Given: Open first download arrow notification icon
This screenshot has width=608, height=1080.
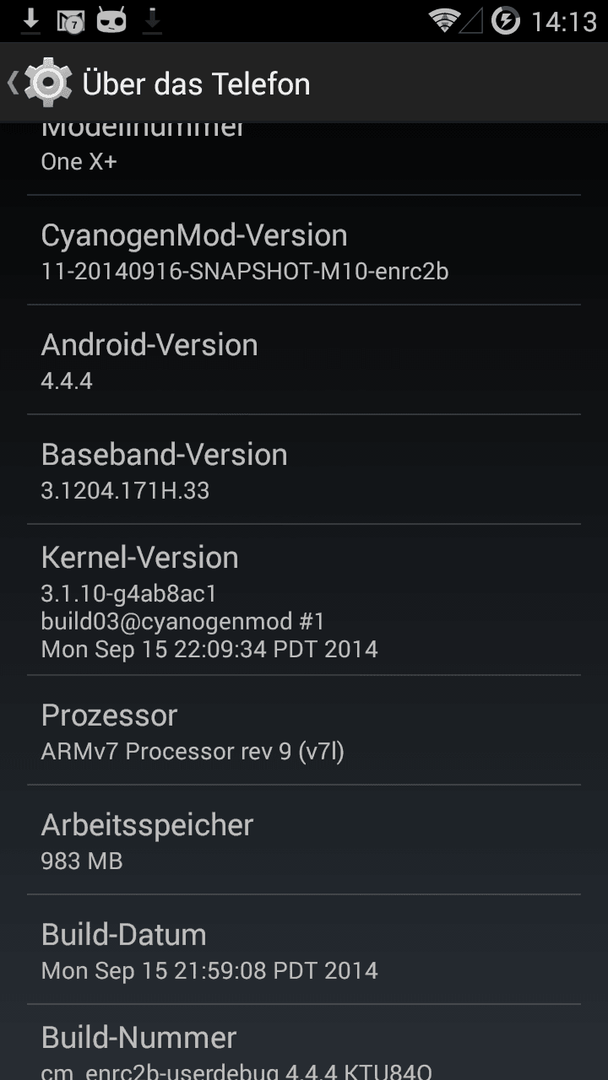Looking at the screenshot, I should click(30, 21).
